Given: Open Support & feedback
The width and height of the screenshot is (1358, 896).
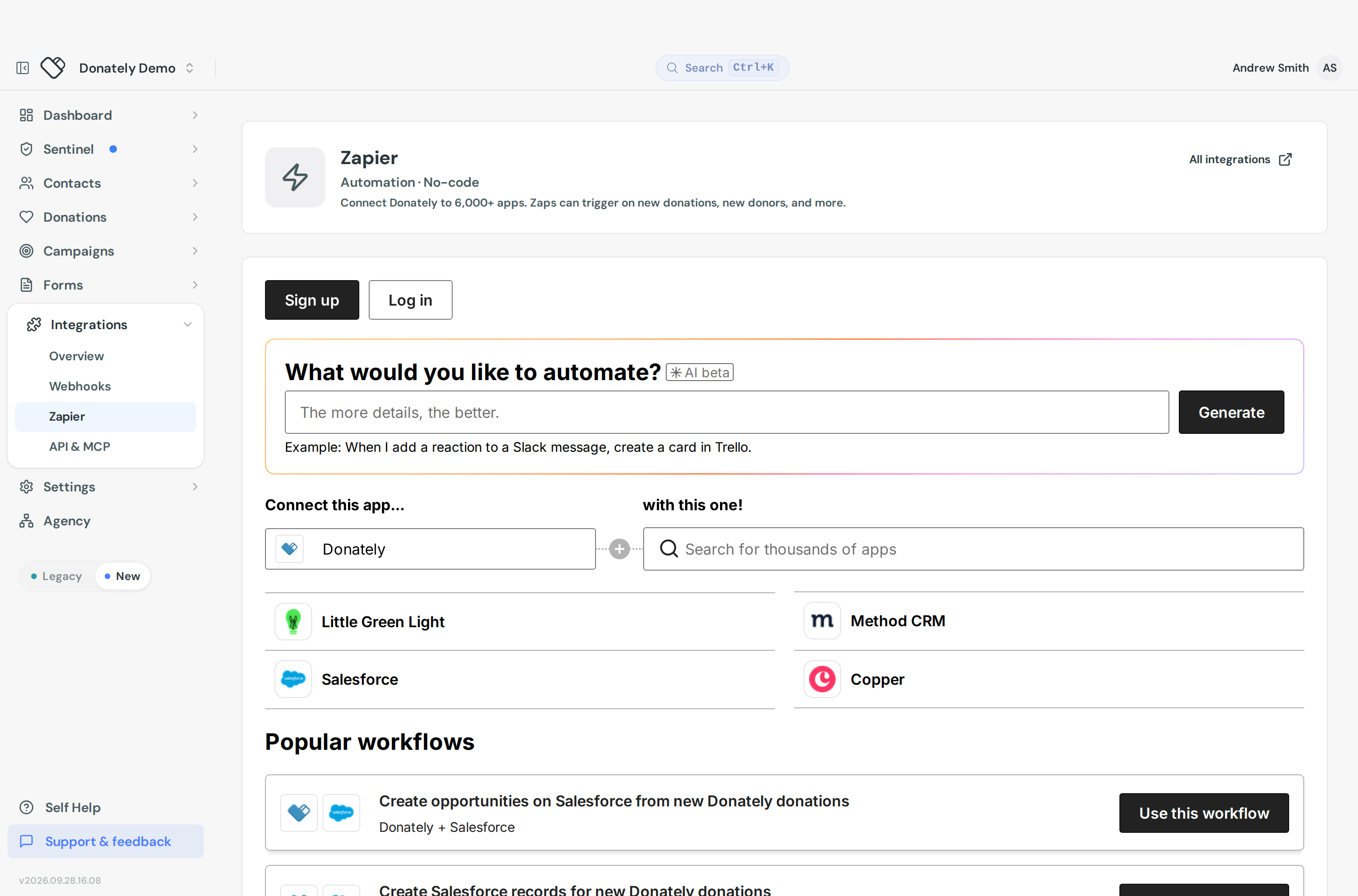Looking at the screenshot, I should coord(106,841).
